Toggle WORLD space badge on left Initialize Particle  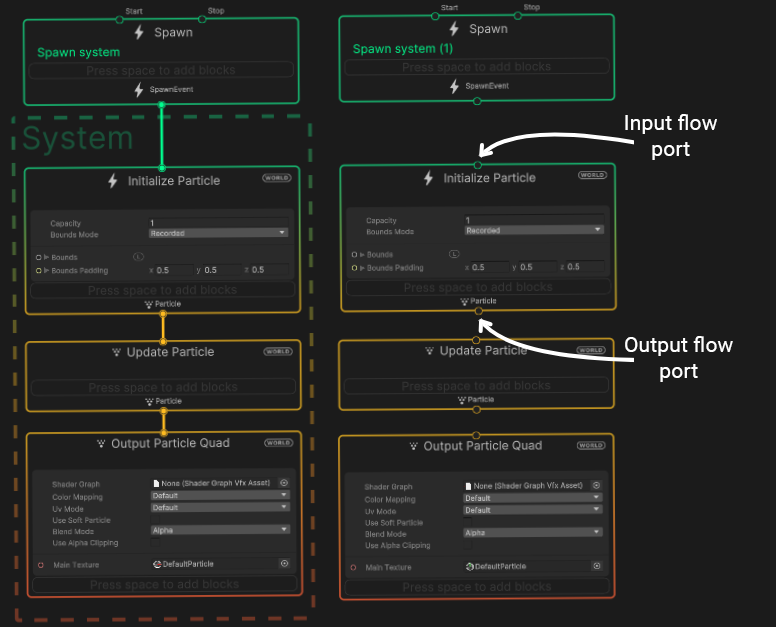[277, 178]
